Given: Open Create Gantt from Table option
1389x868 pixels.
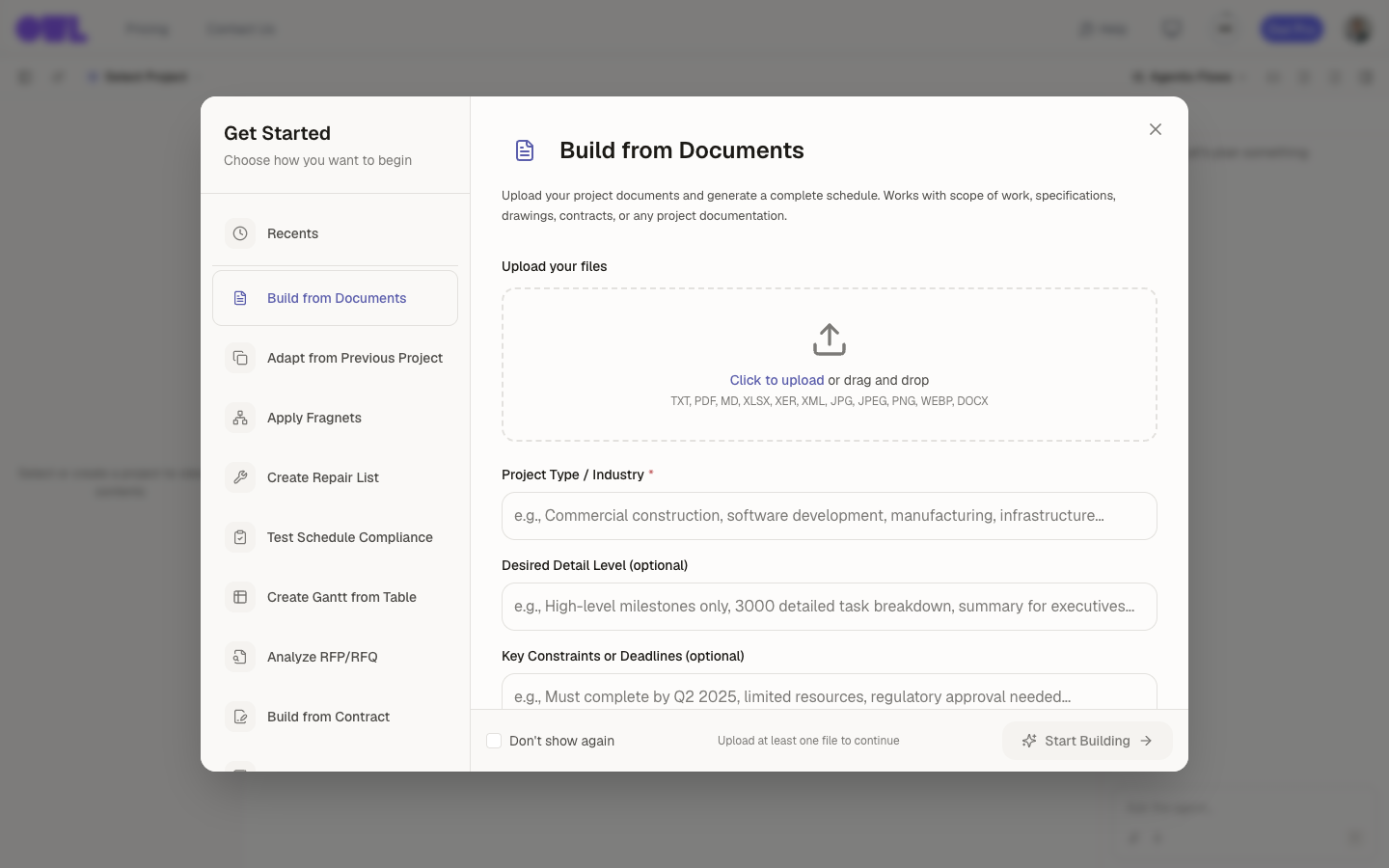Looking at the screenshot, I should pyautogui.click(x=335, y=597).
